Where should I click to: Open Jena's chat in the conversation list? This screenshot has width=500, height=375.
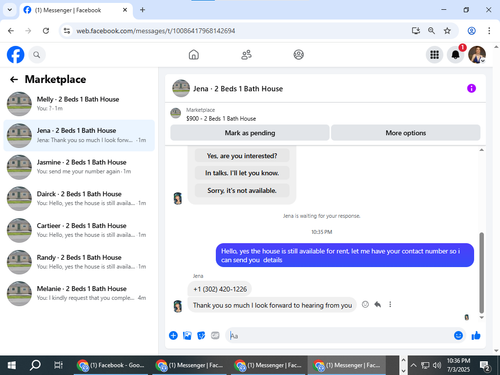point(79,135)
